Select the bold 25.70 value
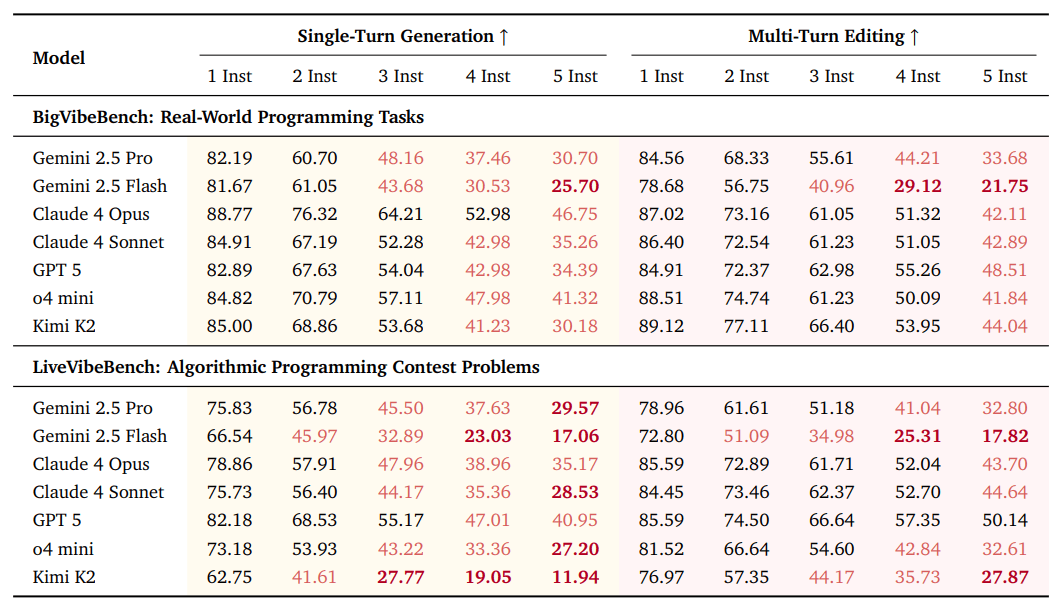The height and width of the screenshot is (609, 1062). click(575, 186)
